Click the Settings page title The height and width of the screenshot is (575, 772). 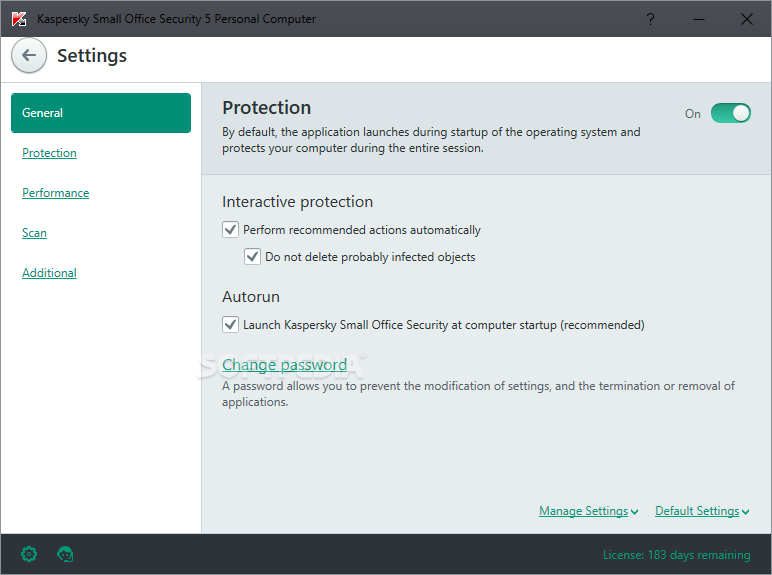click(x=92, y=56)
